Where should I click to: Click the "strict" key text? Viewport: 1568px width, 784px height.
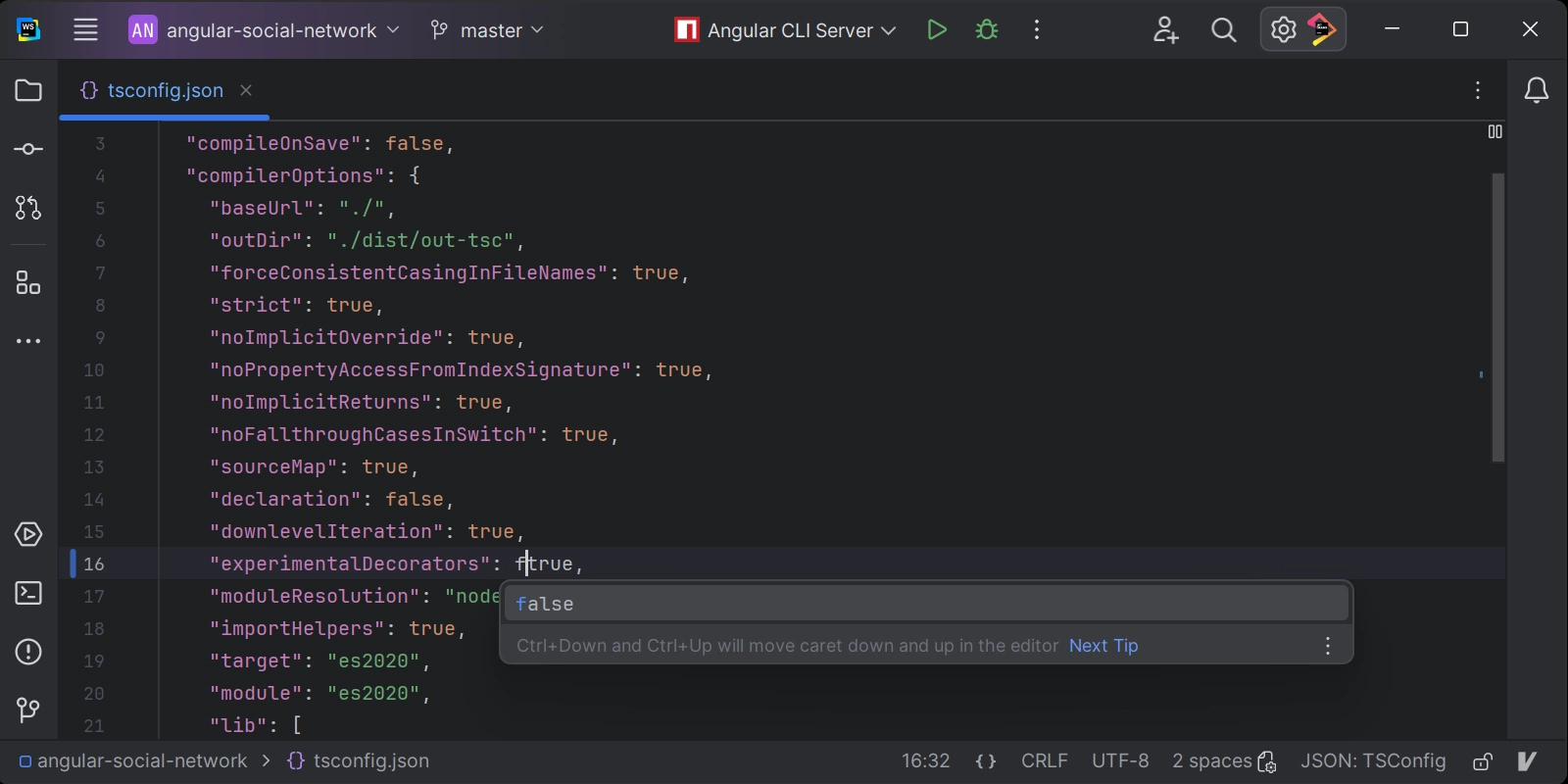tap(256, 305)
